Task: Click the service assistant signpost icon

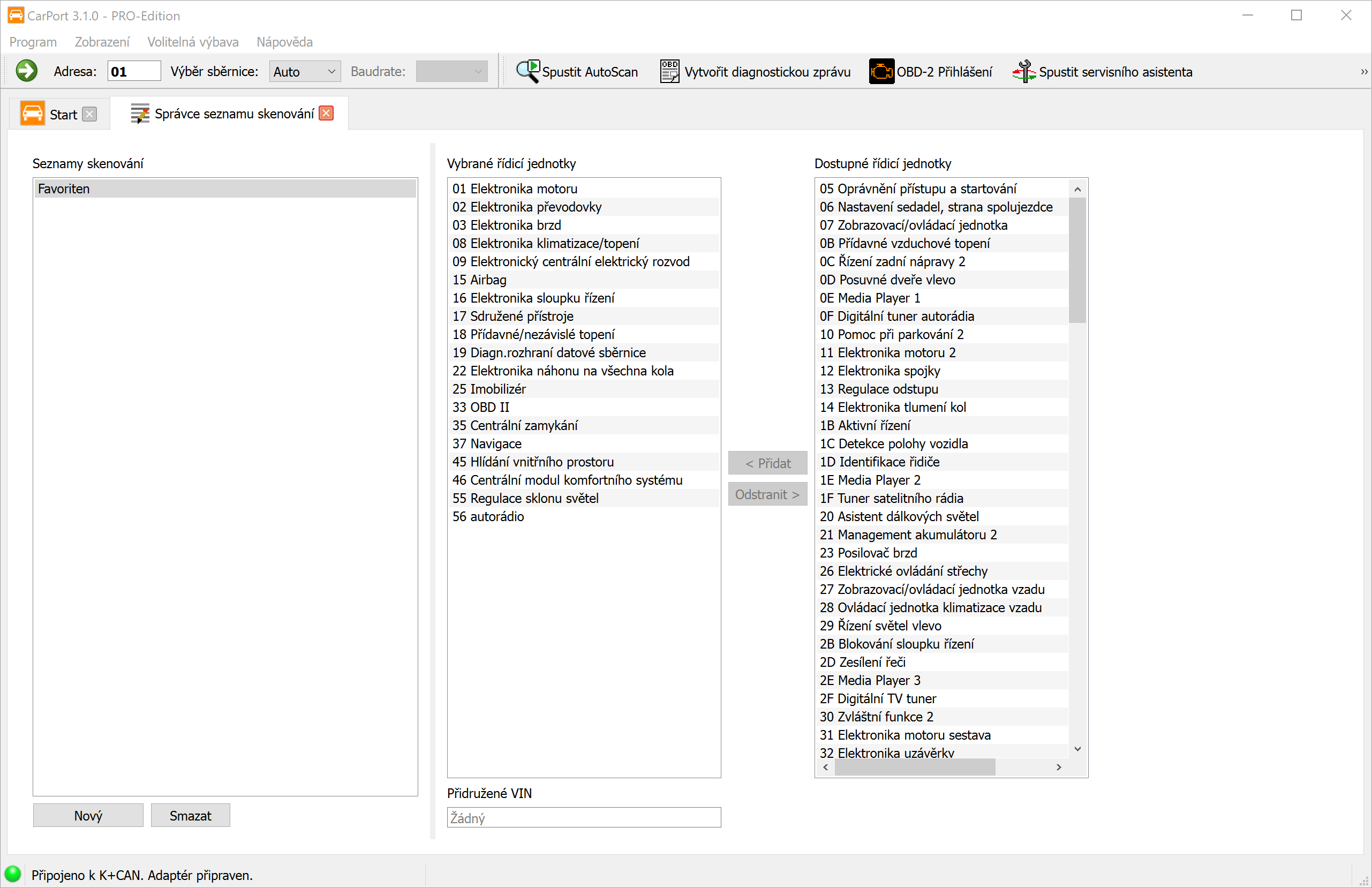Action: pyautogui.click(x=1024, y=72)
